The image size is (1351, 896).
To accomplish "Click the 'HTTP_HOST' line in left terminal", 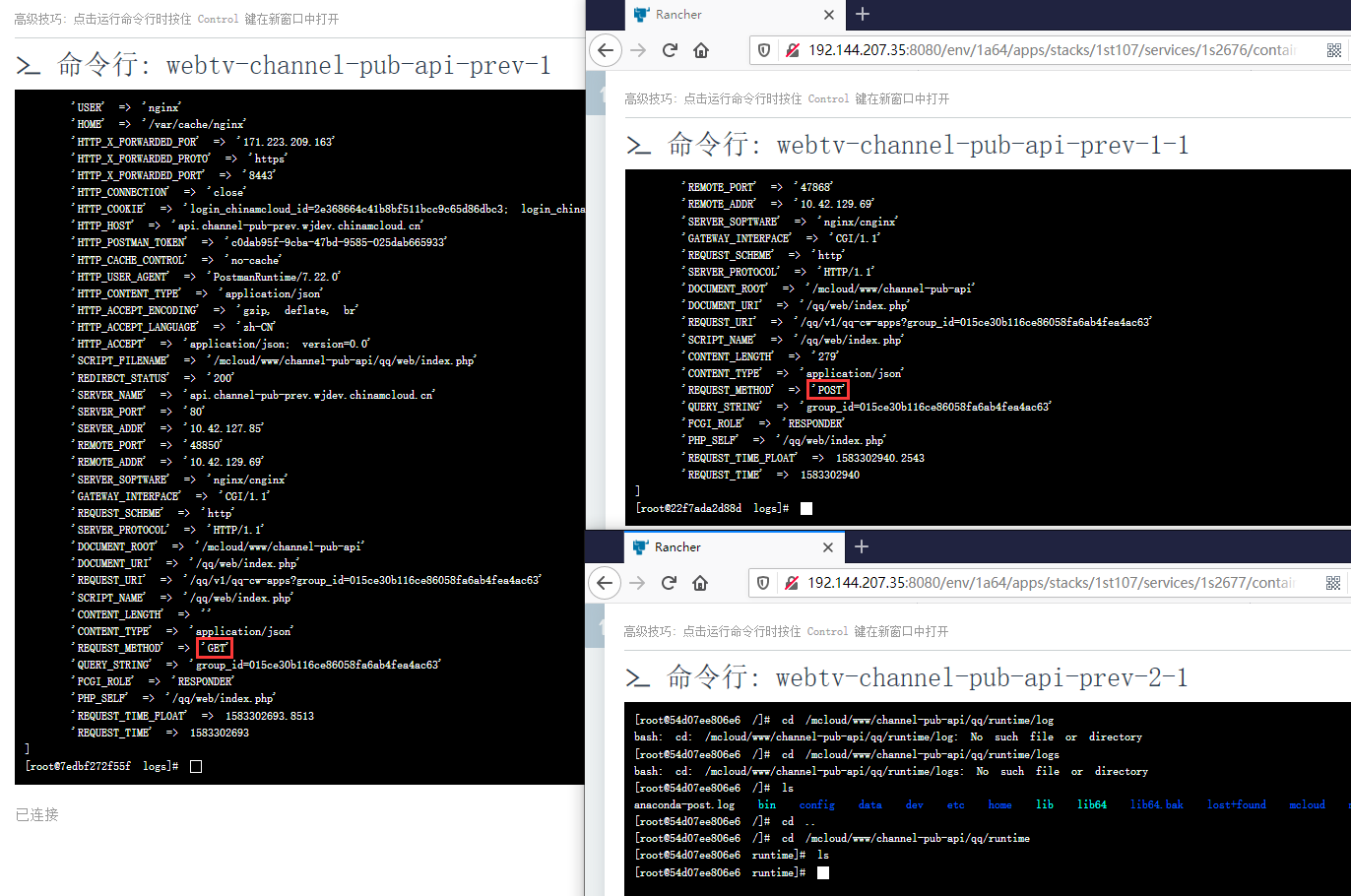I will (x=247, y=225).
